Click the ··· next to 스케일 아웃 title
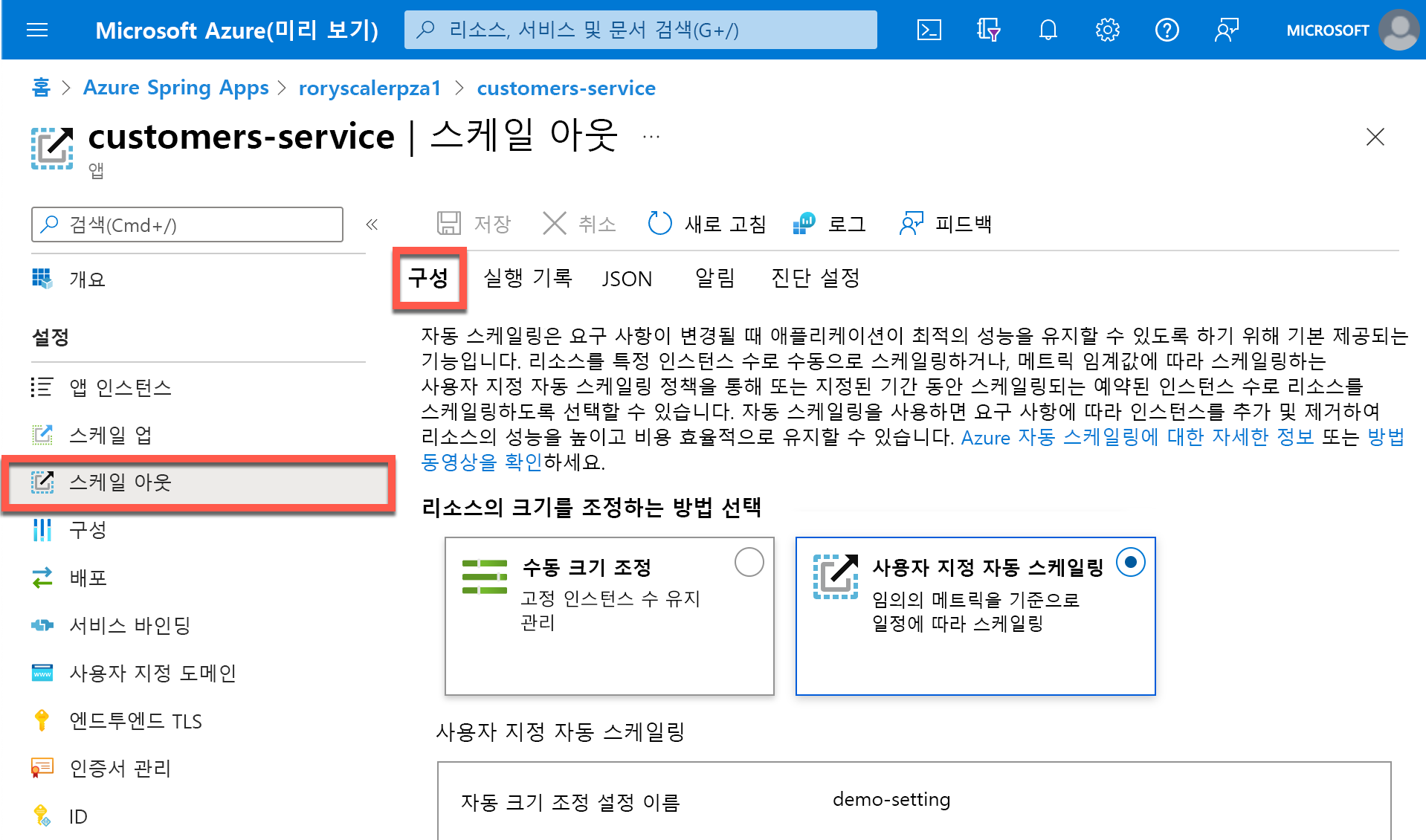The width and height of the screenshot is (1426, 840). (x=651, y=136)
